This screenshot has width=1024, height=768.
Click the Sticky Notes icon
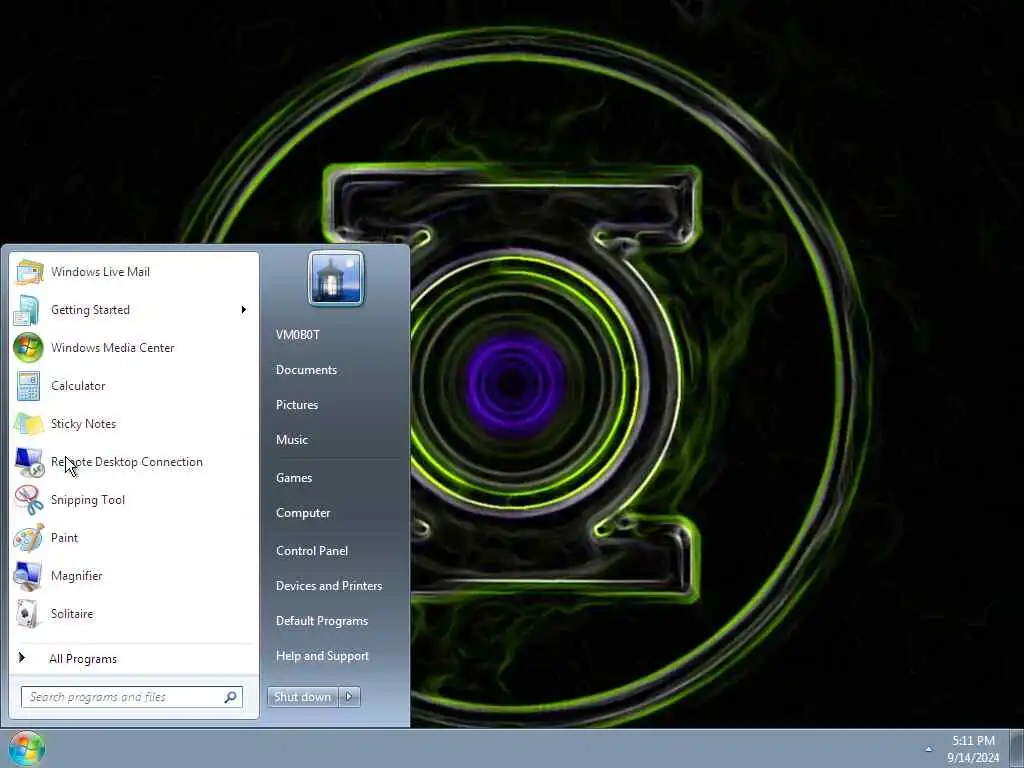click(x=29, y=424)
